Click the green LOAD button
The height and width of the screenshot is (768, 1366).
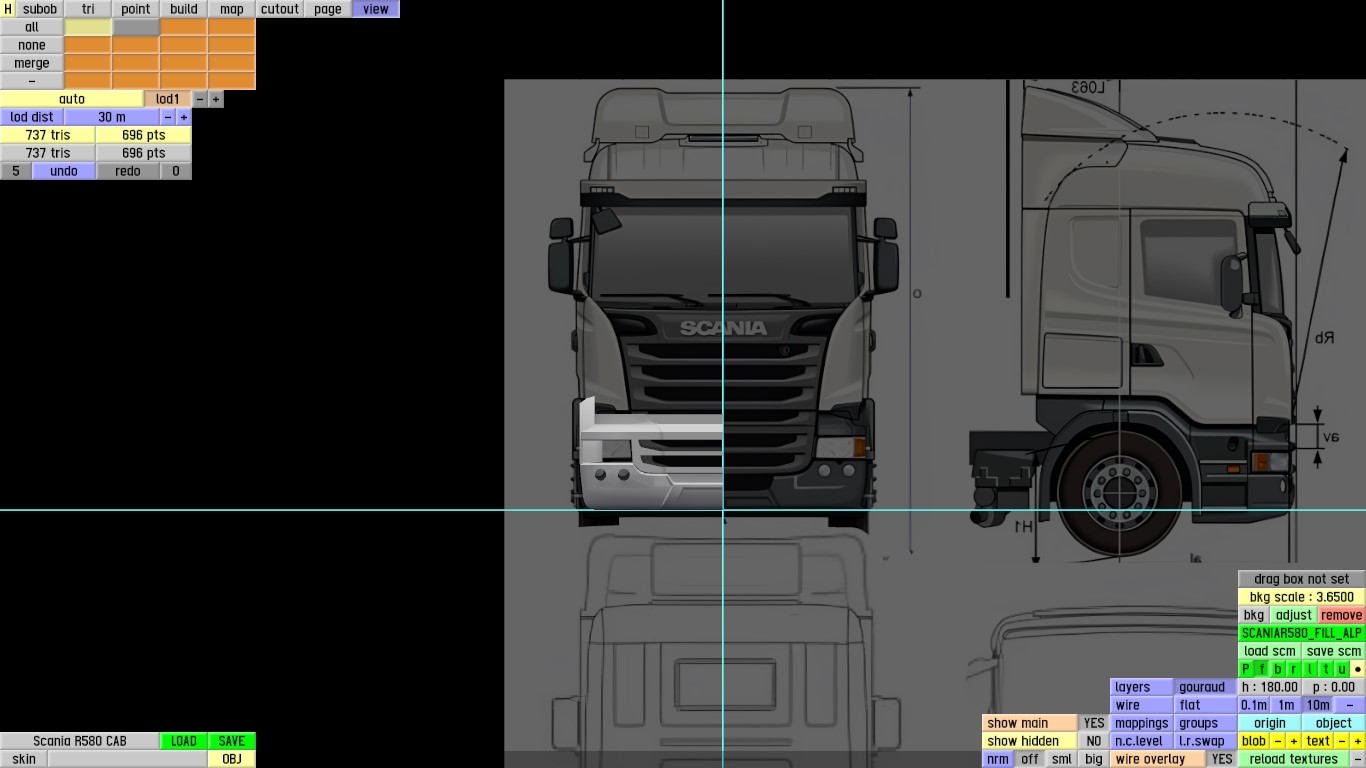click(x=184, y=741)
